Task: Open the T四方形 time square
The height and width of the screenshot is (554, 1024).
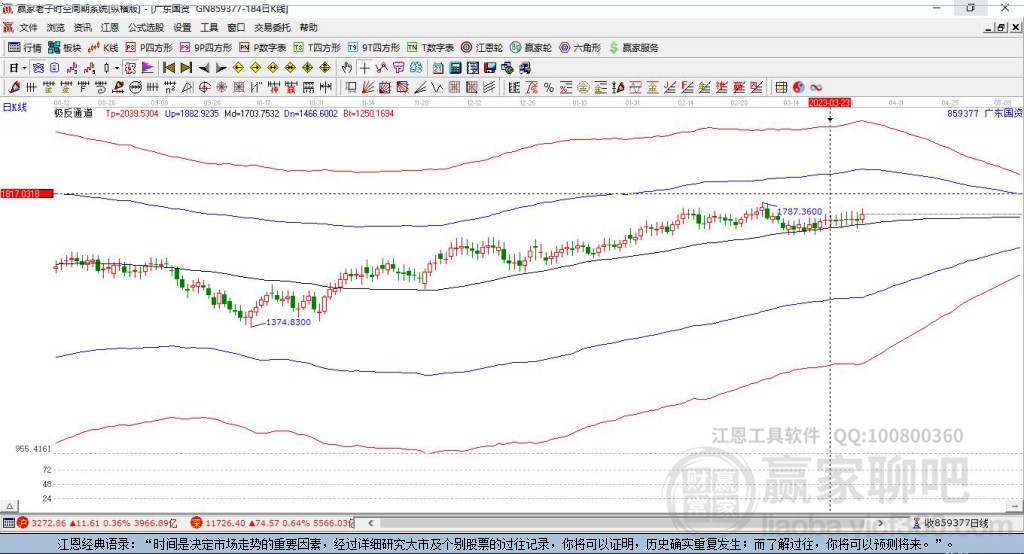Action: (317, 48)
